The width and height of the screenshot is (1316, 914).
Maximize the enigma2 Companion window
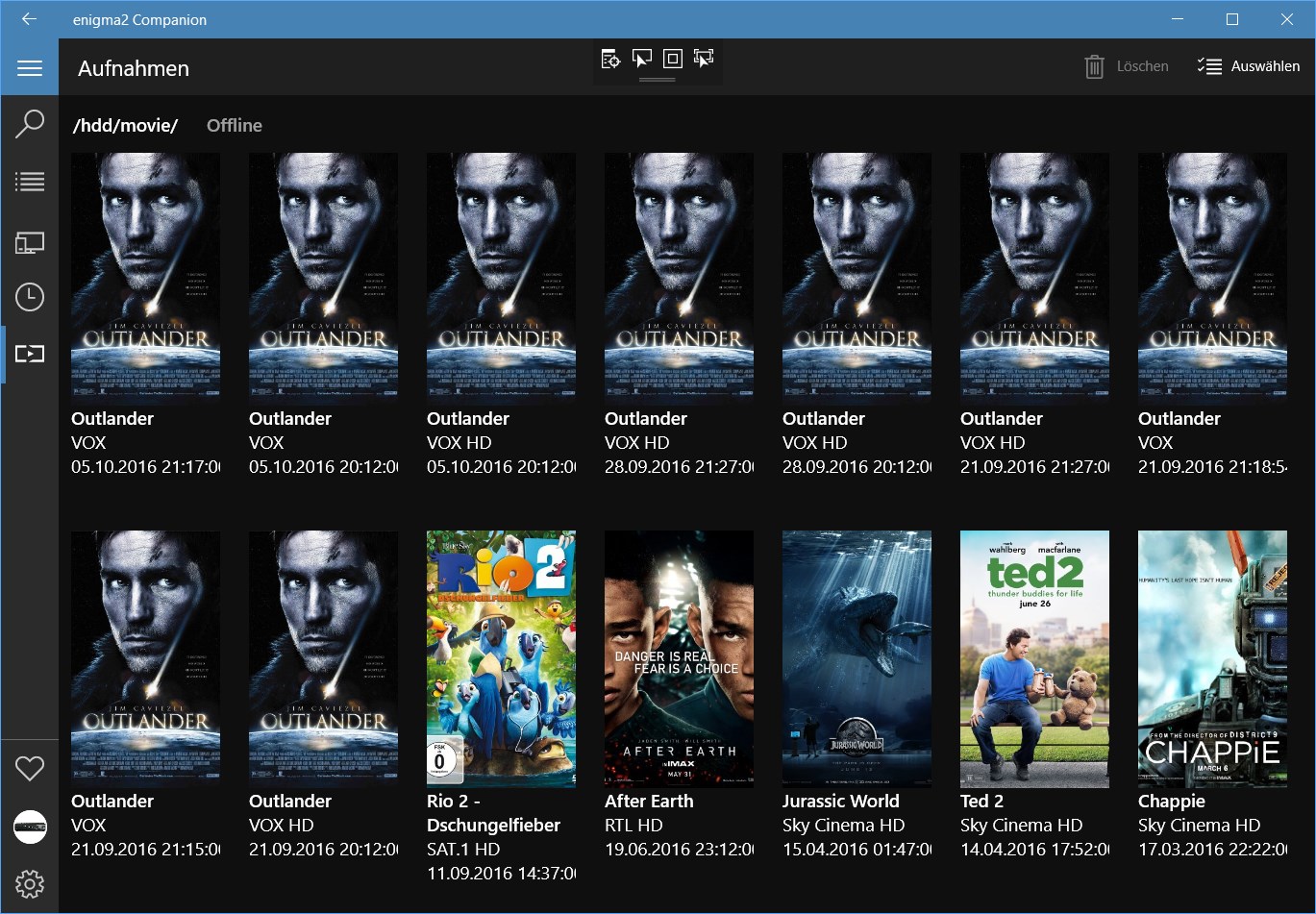[1232, 19]
